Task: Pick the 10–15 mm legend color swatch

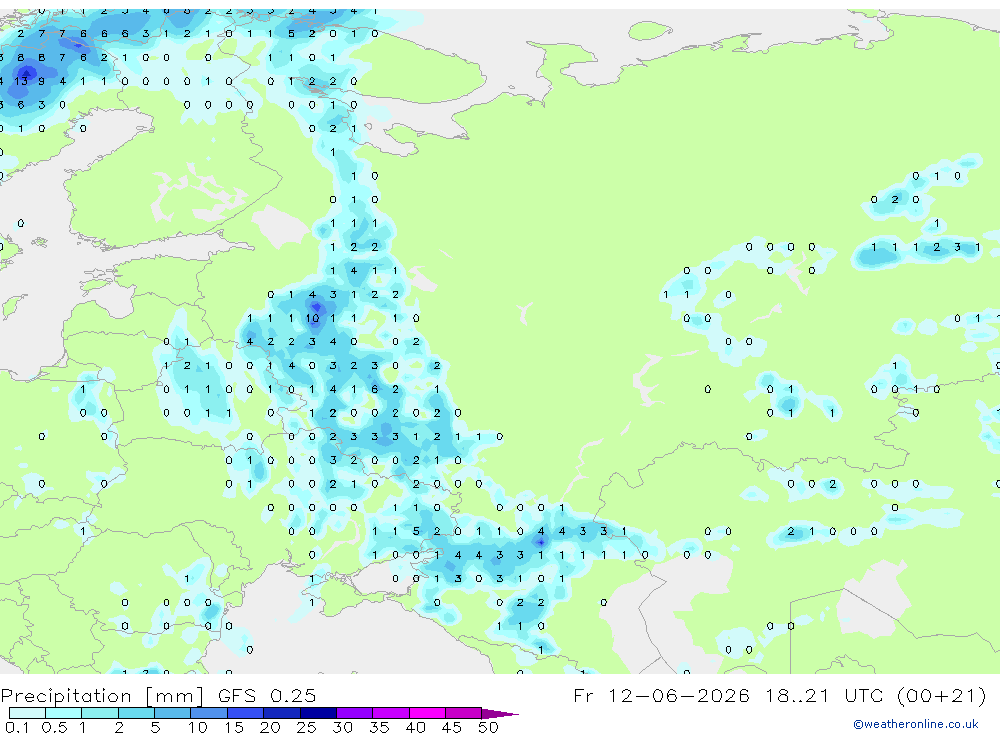Action: pos(209,713)
